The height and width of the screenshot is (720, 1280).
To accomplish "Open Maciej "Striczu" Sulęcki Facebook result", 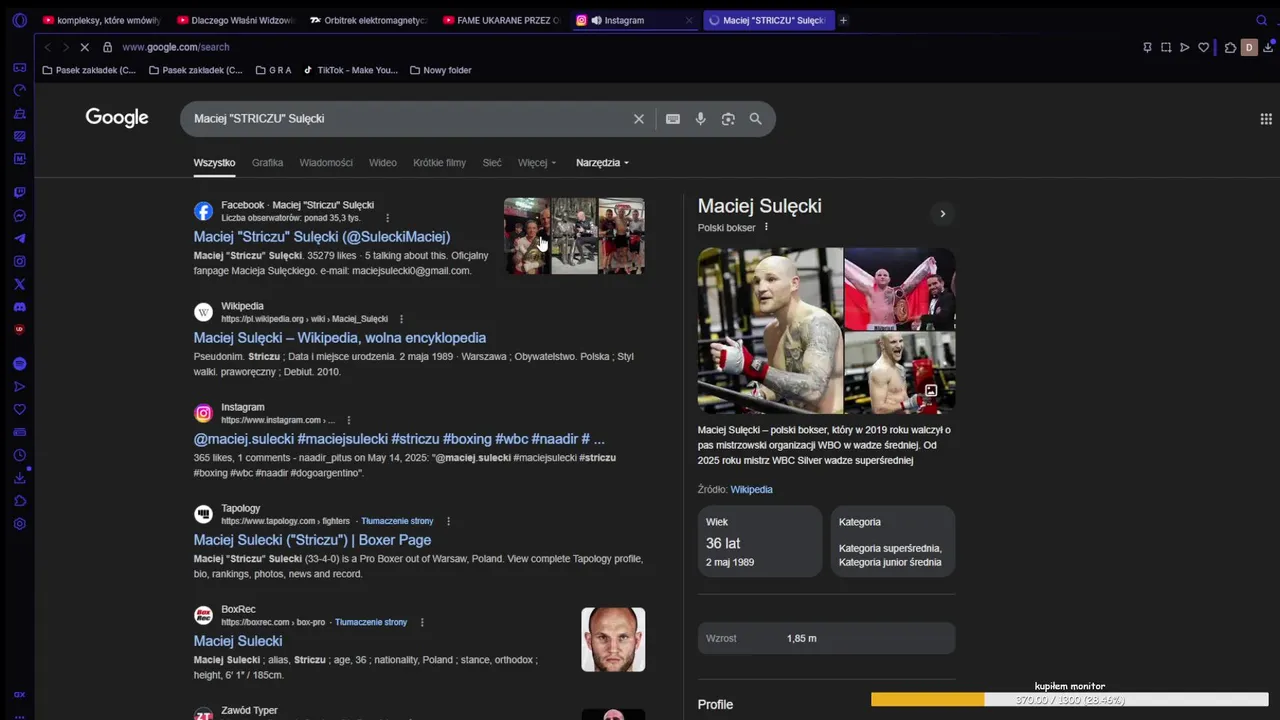I will pyautogui.click(x=322, y=237).
